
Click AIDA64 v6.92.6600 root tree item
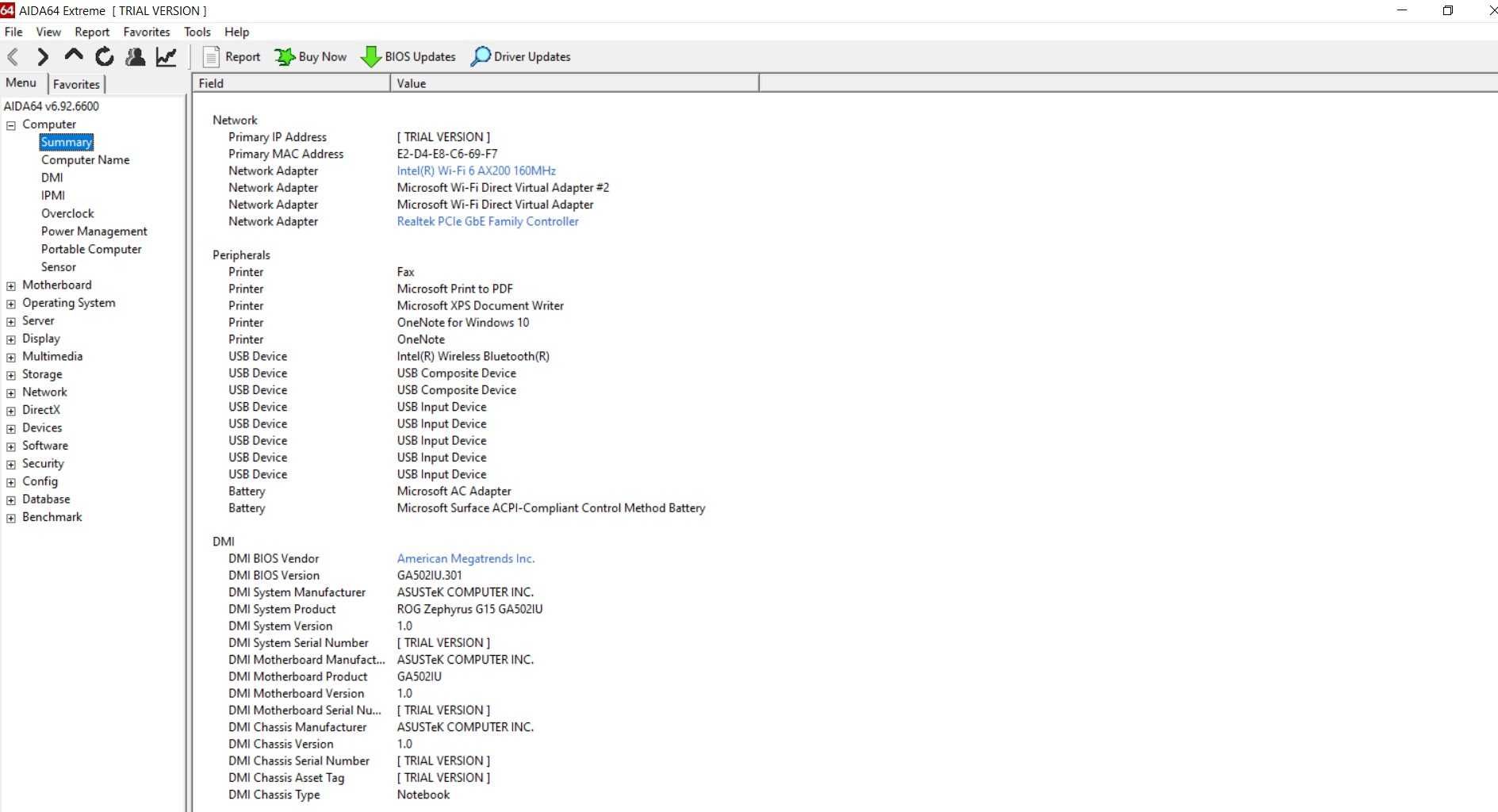pos(52,106)
